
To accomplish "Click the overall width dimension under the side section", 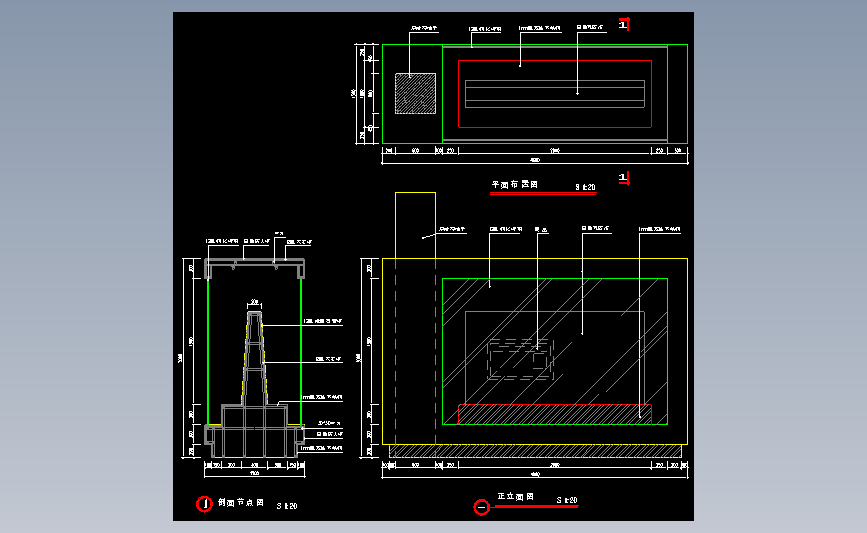I will pyautogui.click(x=254, y=473).
